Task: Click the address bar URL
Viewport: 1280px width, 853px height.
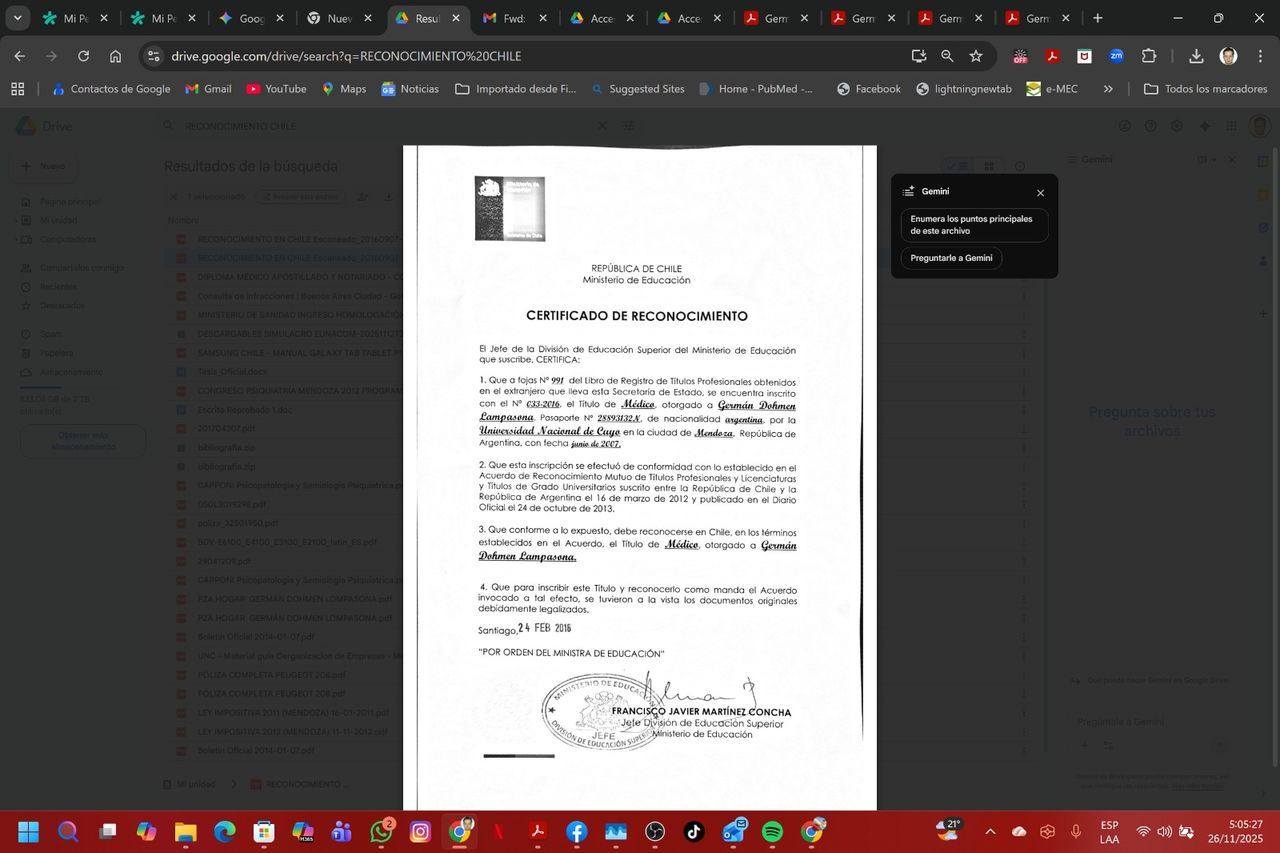Action: [x=346, y=56]
